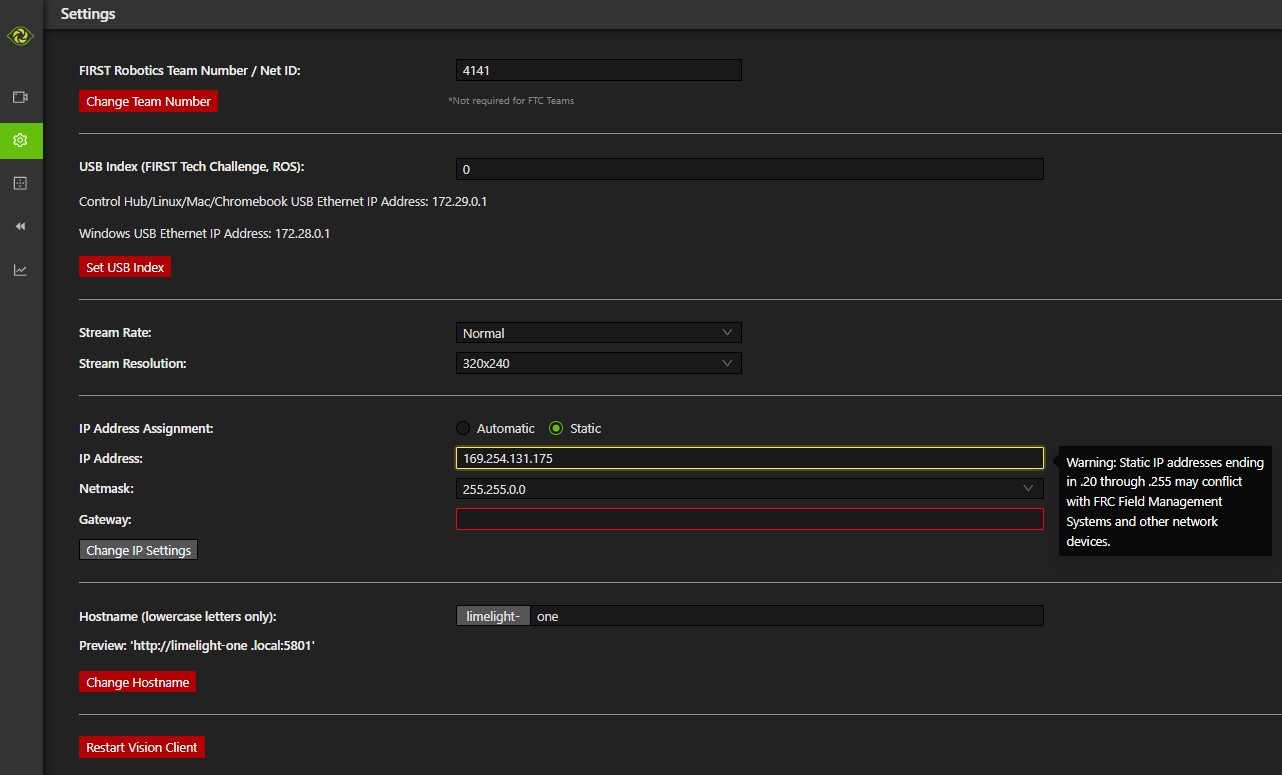The image size is (1282, 775).
Task: Click the 'Gateway:' label
Action: click(105, 519)
